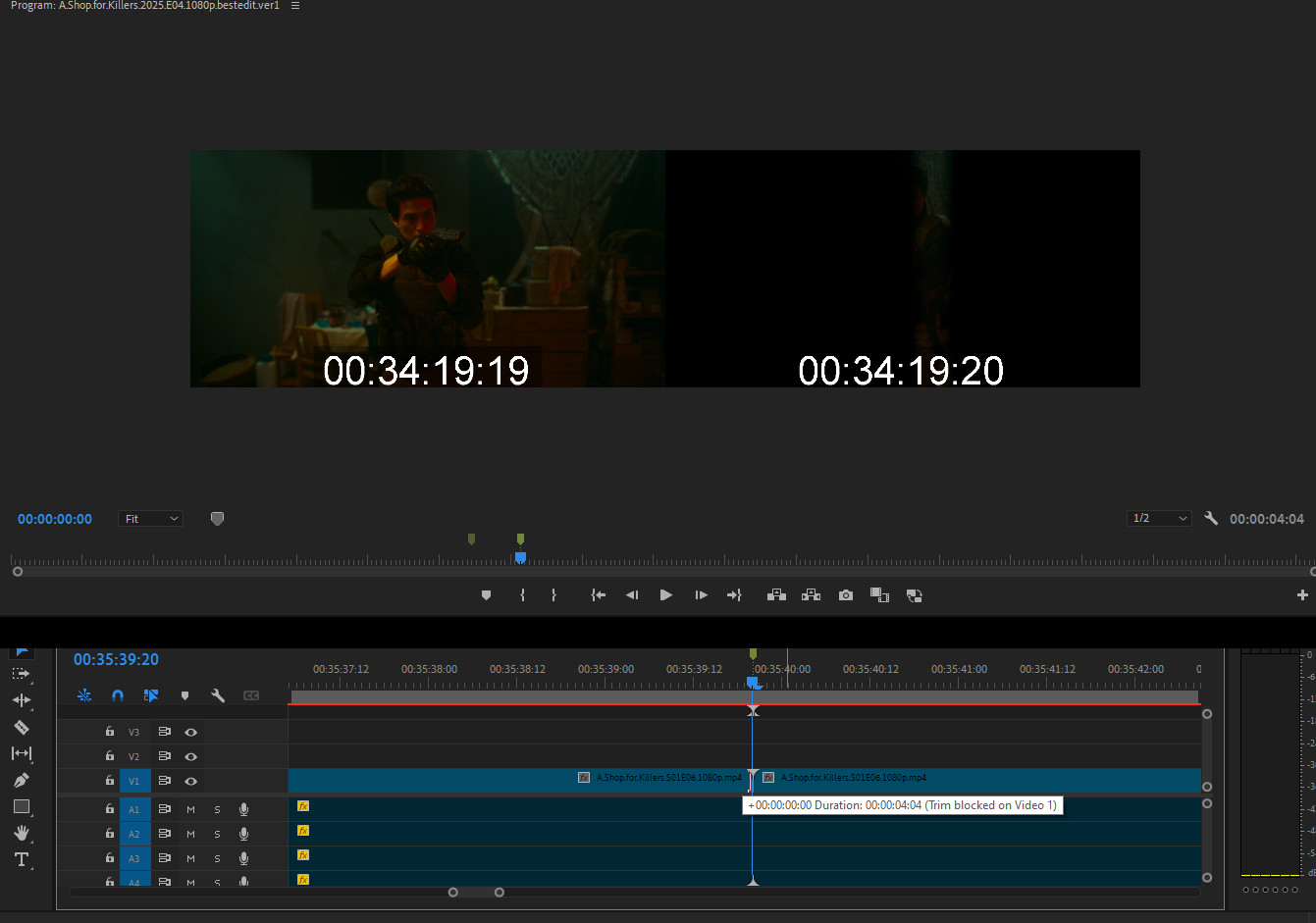Image resolution: width=1316 pixels, height=923 pixels.
Task: Open the 1/2 playback resolution dropdown
Action: click(1159, 519)
